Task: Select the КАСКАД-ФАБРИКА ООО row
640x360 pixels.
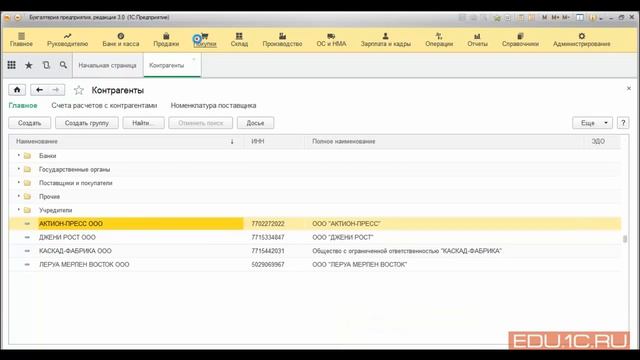Action: (315, 251)
